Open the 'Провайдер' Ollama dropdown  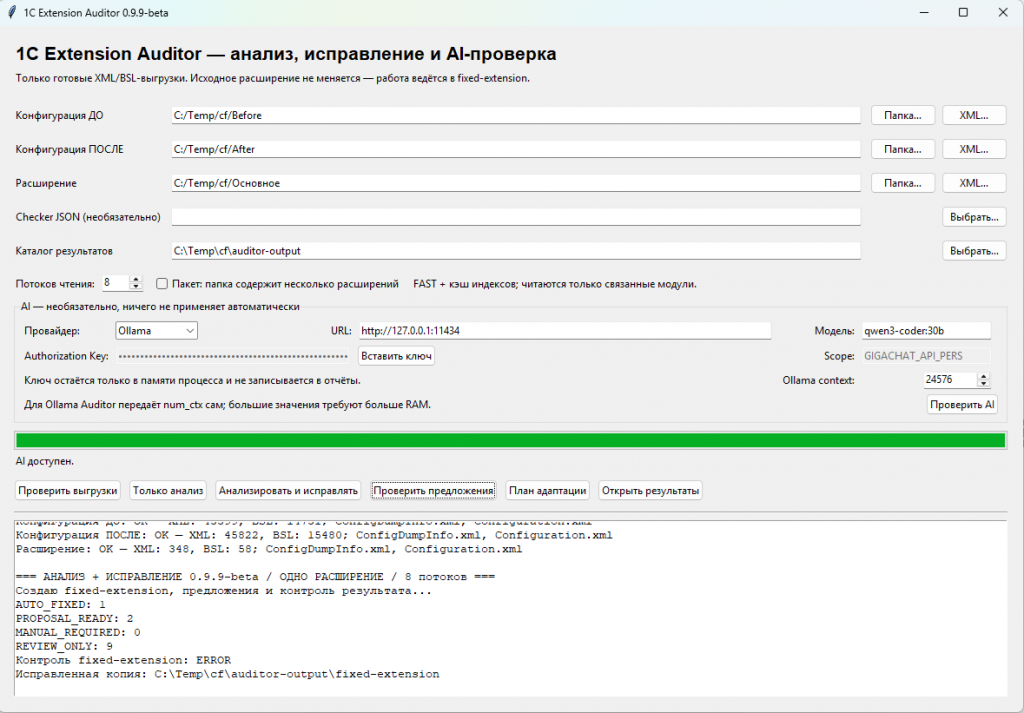tap(156, 331)
